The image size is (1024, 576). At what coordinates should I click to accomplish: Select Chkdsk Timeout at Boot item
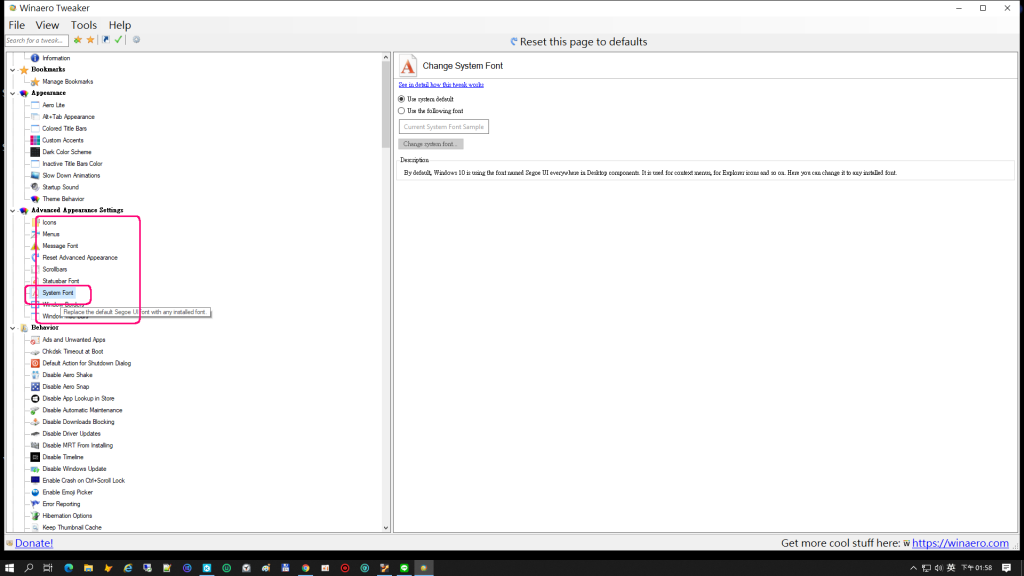click(x=72, y=352)
